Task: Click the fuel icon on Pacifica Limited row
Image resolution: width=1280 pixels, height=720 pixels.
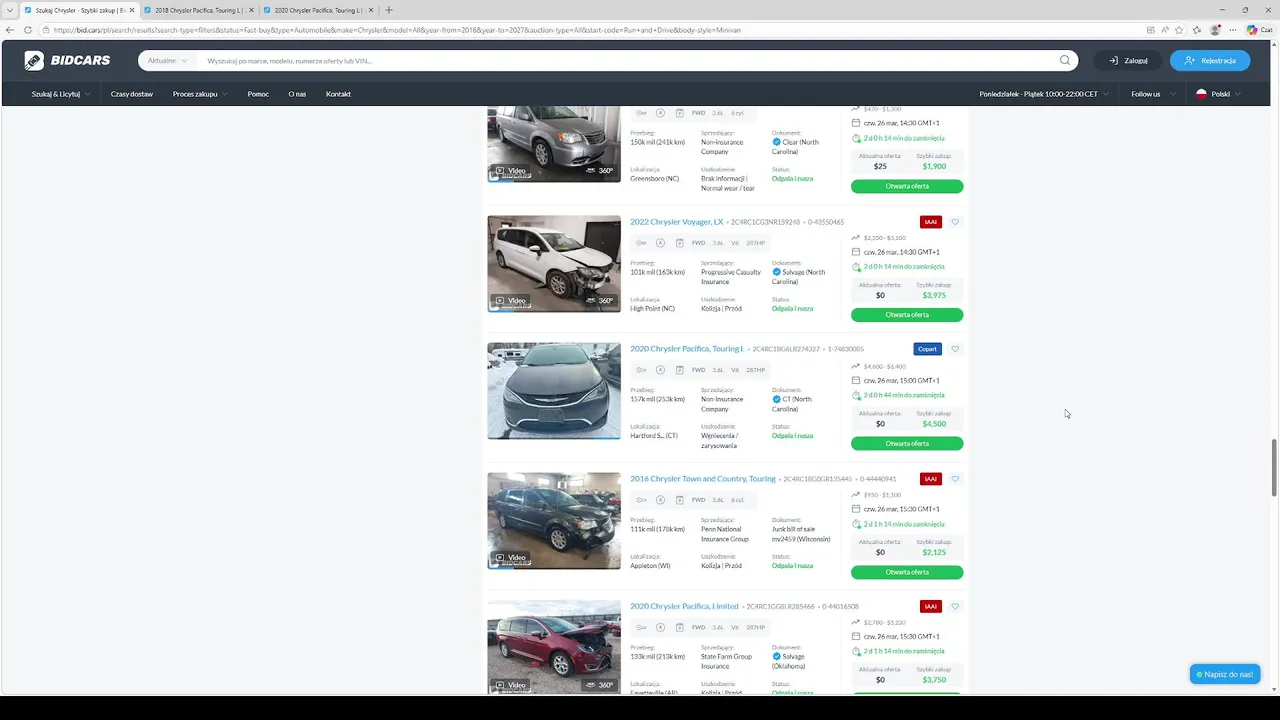Action: point(679,627)
